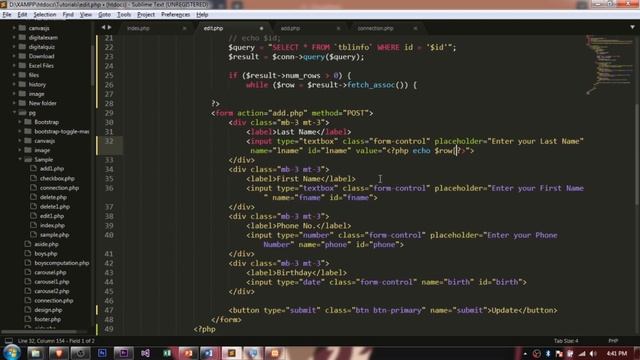Screen dimensions: 640x360
Task: Open the Photoshop taskbar icon
Action: point(102,353)
